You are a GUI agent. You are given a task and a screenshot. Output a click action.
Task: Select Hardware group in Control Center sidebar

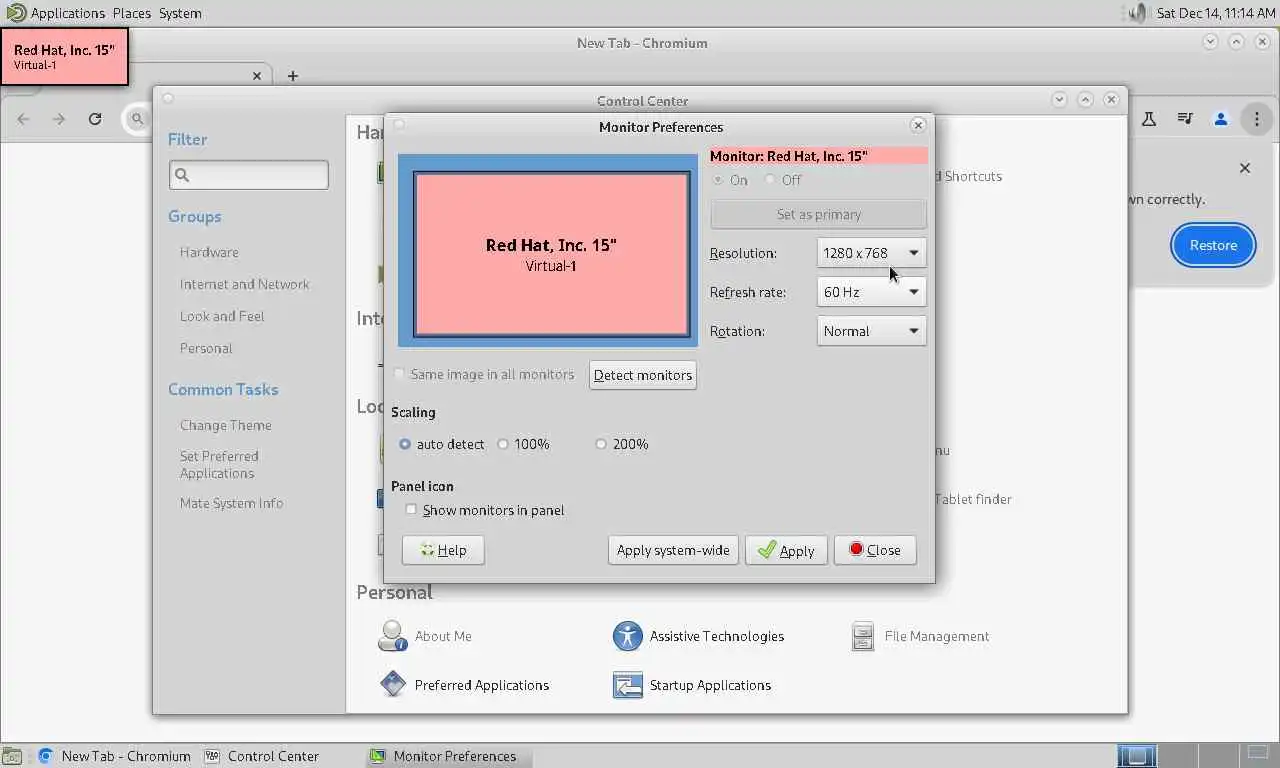(x=209, y=252)
